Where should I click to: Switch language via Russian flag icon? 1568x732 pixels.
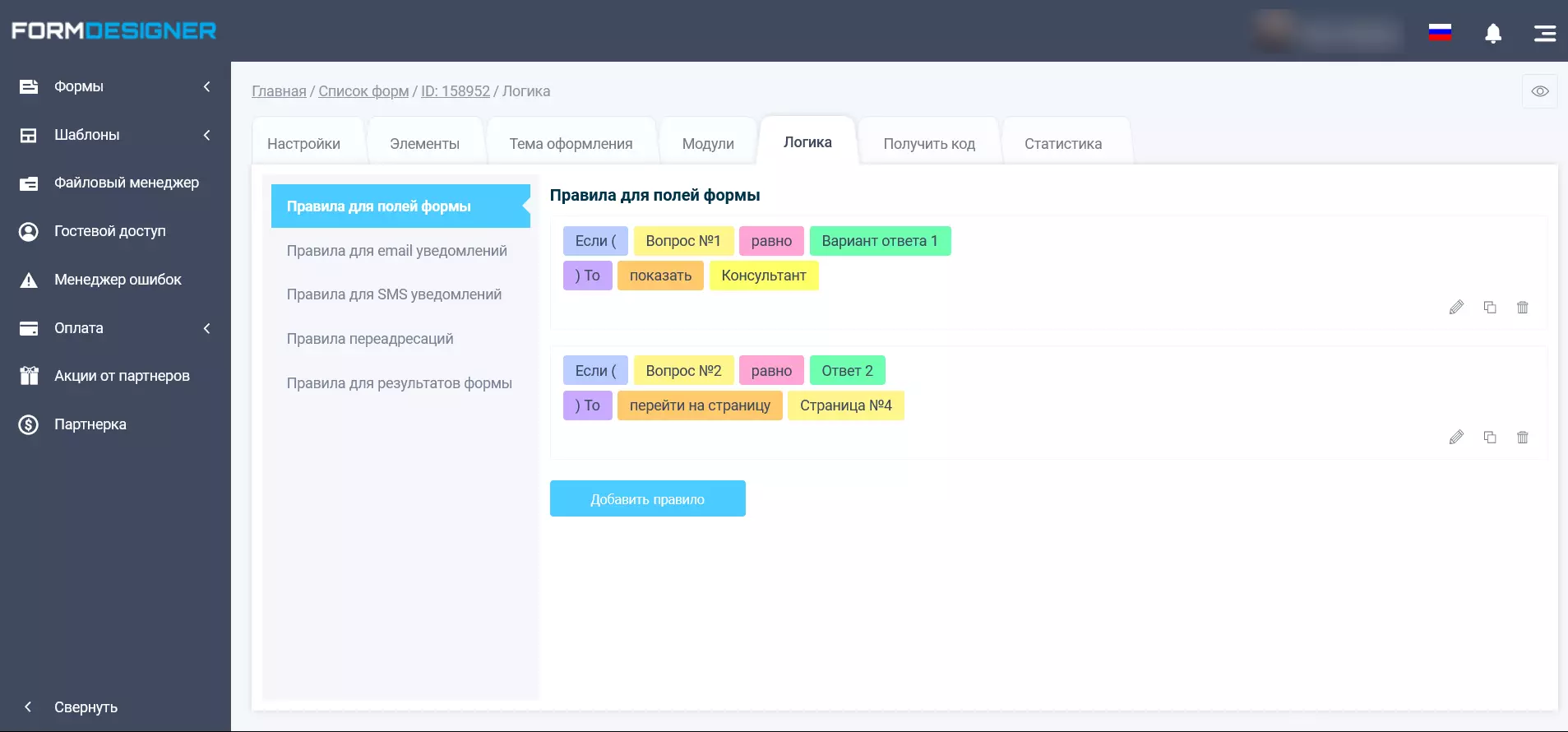(x=1440, y=32)
